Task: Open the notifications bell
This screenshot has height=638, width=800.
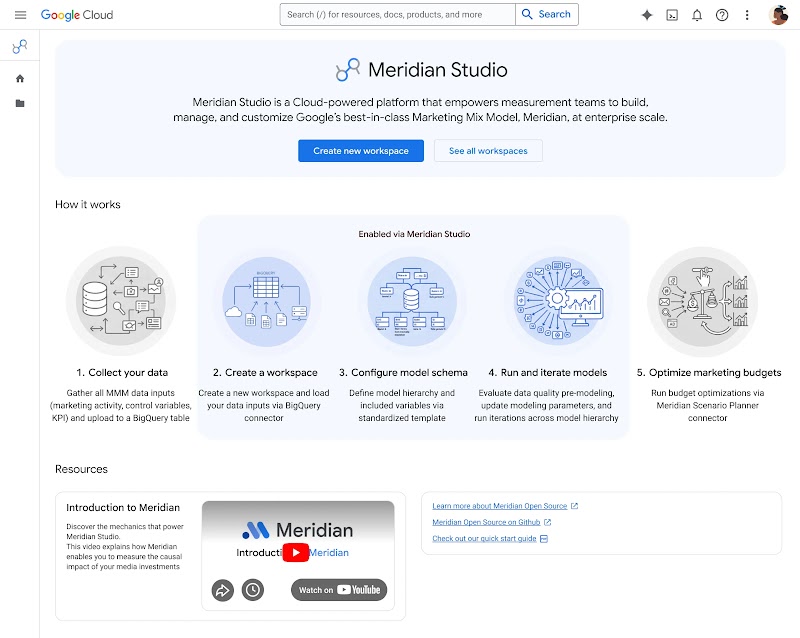Action: [x=697, y=15]
